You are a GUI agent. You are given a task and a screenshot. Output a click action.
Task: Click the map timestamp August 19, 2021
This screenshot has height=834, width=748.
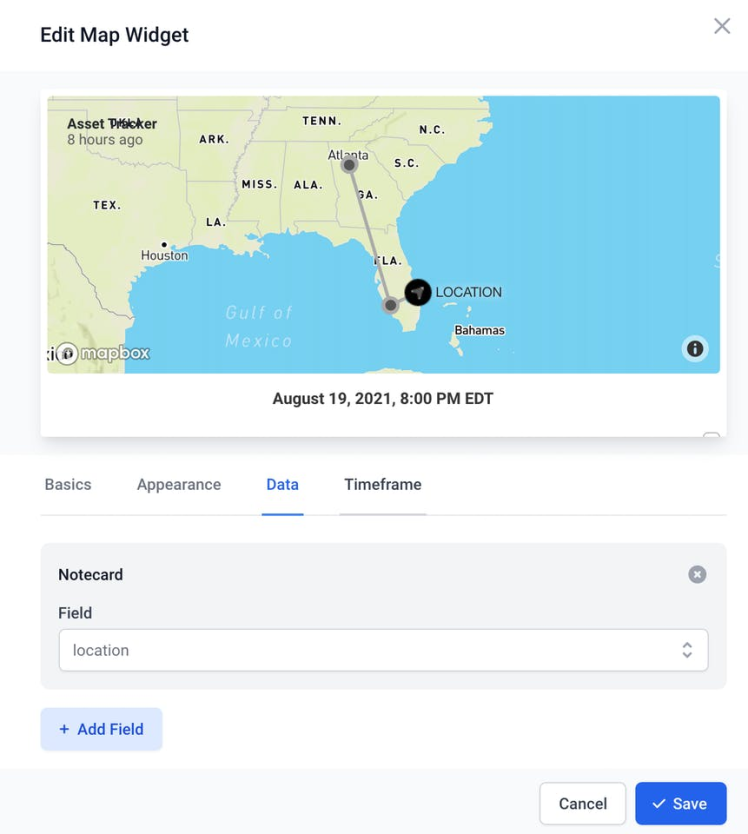coord(383,399)
